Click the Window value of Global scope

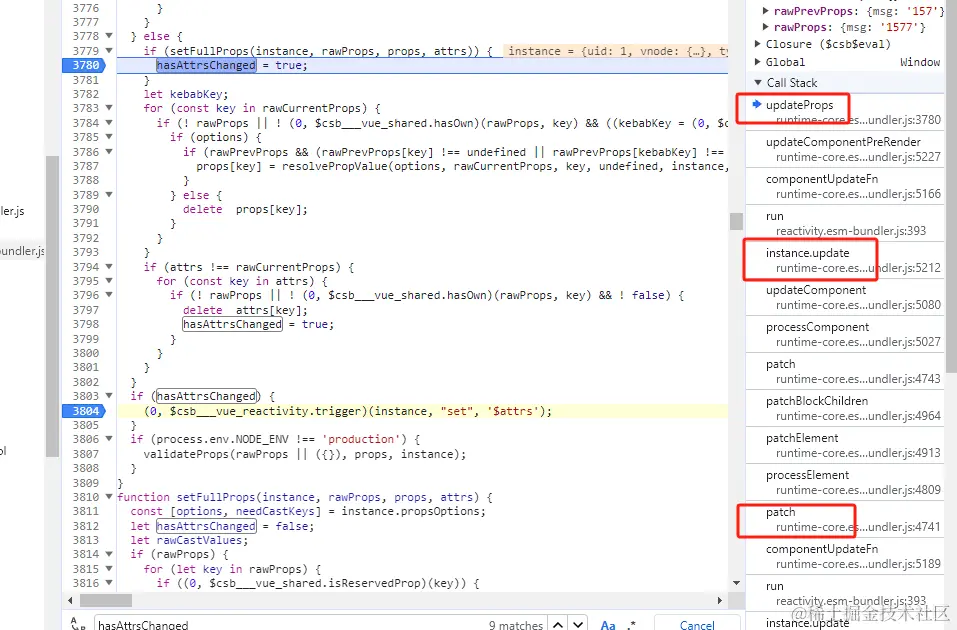tap(920, 62)
